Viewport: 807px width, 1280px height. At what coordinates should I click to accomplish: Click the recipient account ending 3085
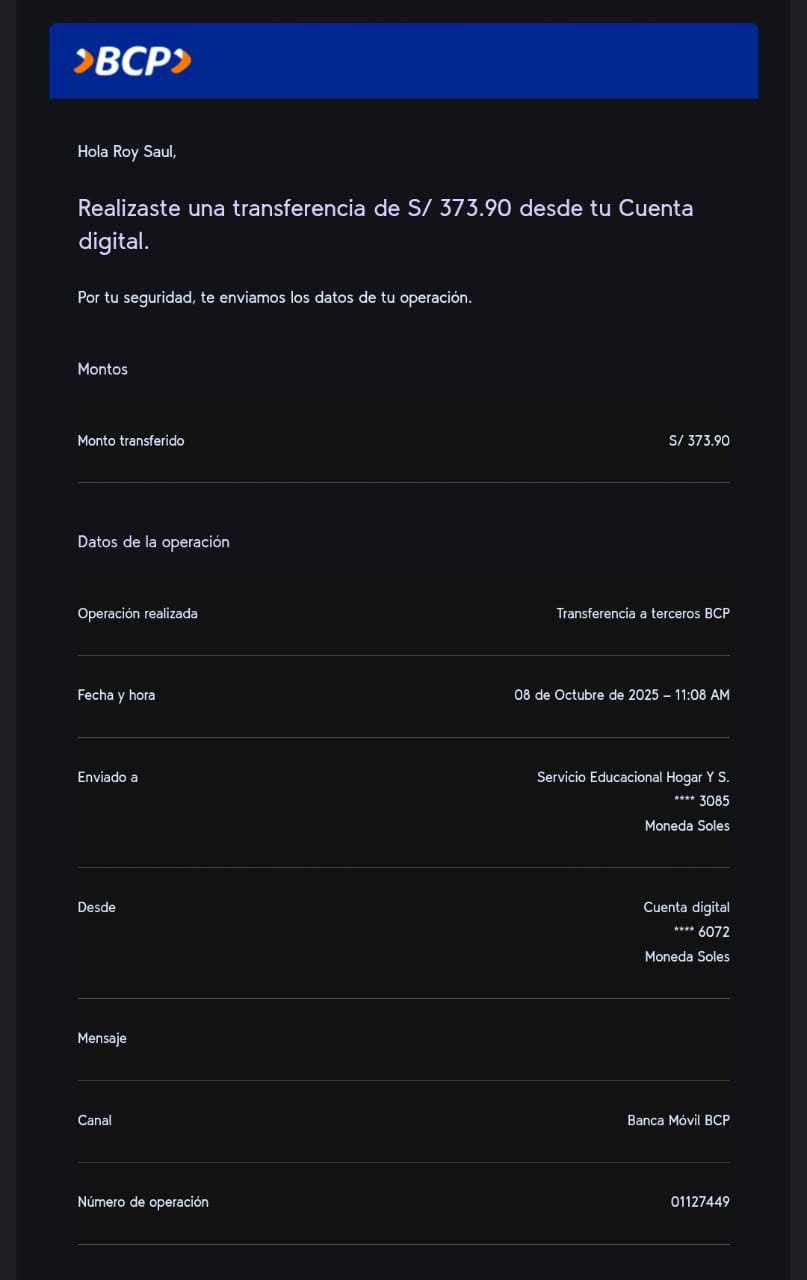(x=702, y=801)
